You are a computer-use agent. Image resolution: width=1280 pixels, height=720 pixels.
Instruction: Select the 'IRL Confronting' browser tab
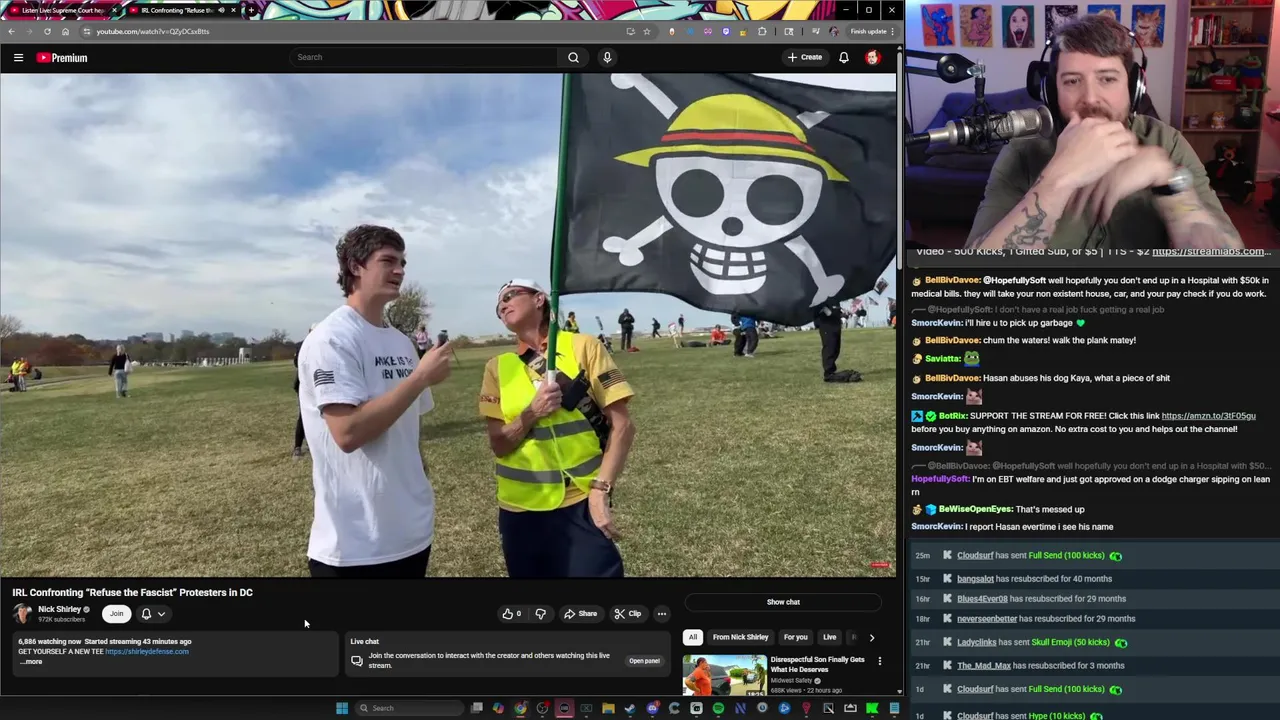[180, 10]
